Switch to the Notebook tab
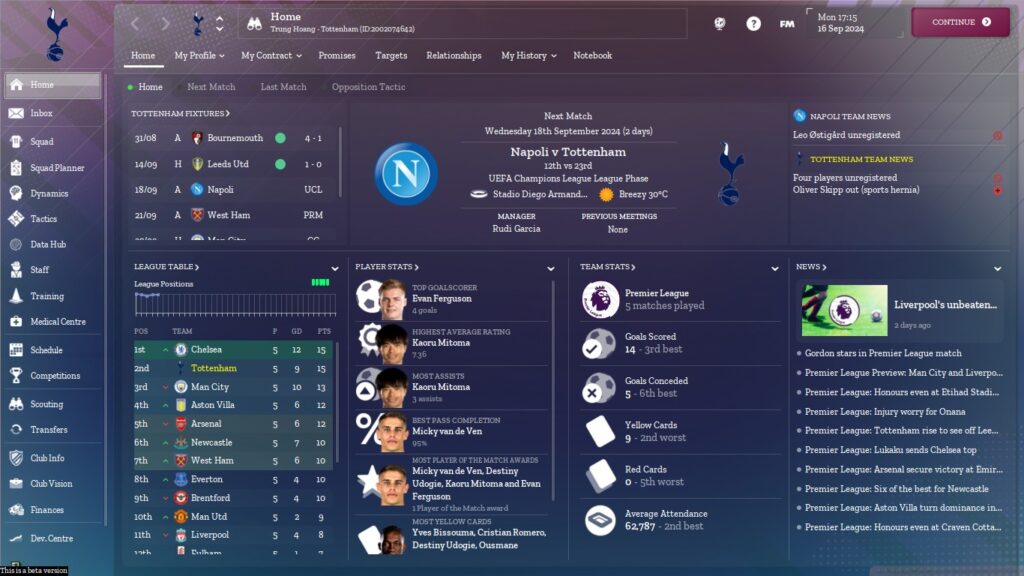1024x576 pixels. coord(592,56)
